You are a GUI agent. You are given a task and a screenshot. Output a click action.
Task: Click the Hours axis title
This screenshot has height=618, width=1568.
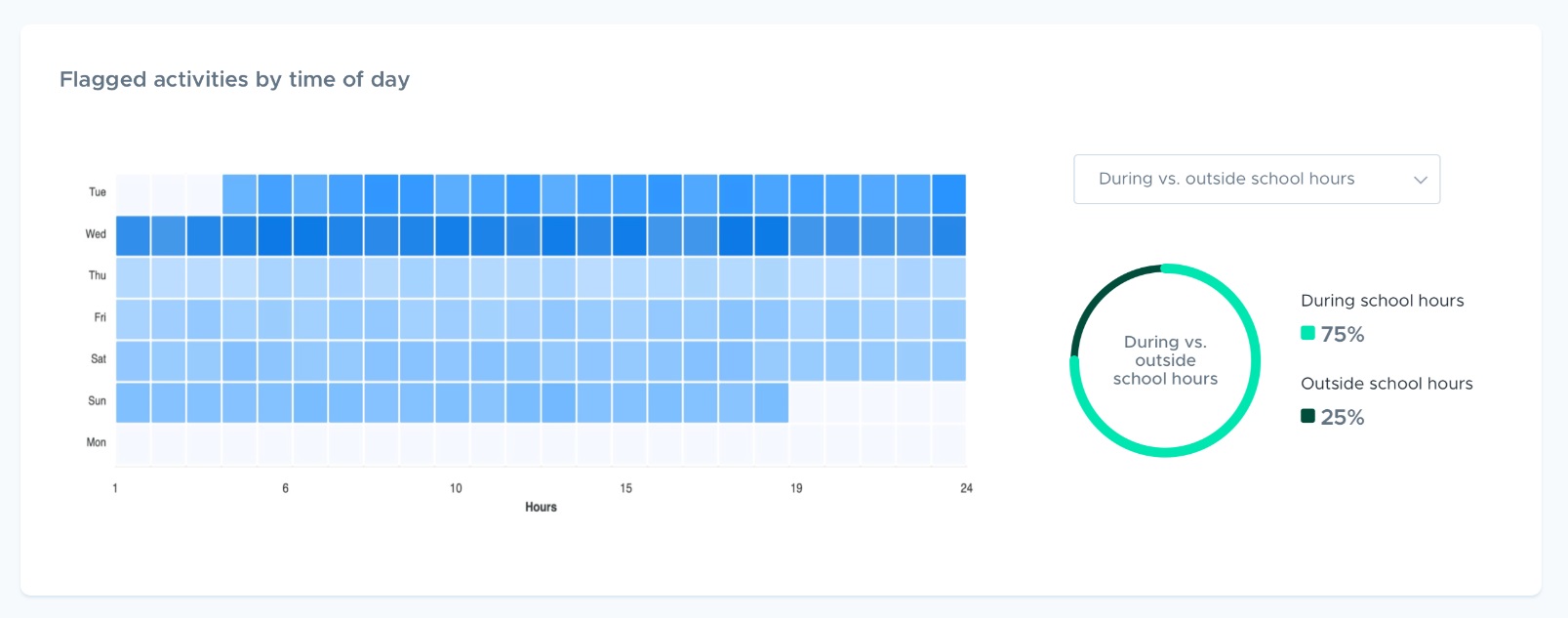(x=541, y=507)
